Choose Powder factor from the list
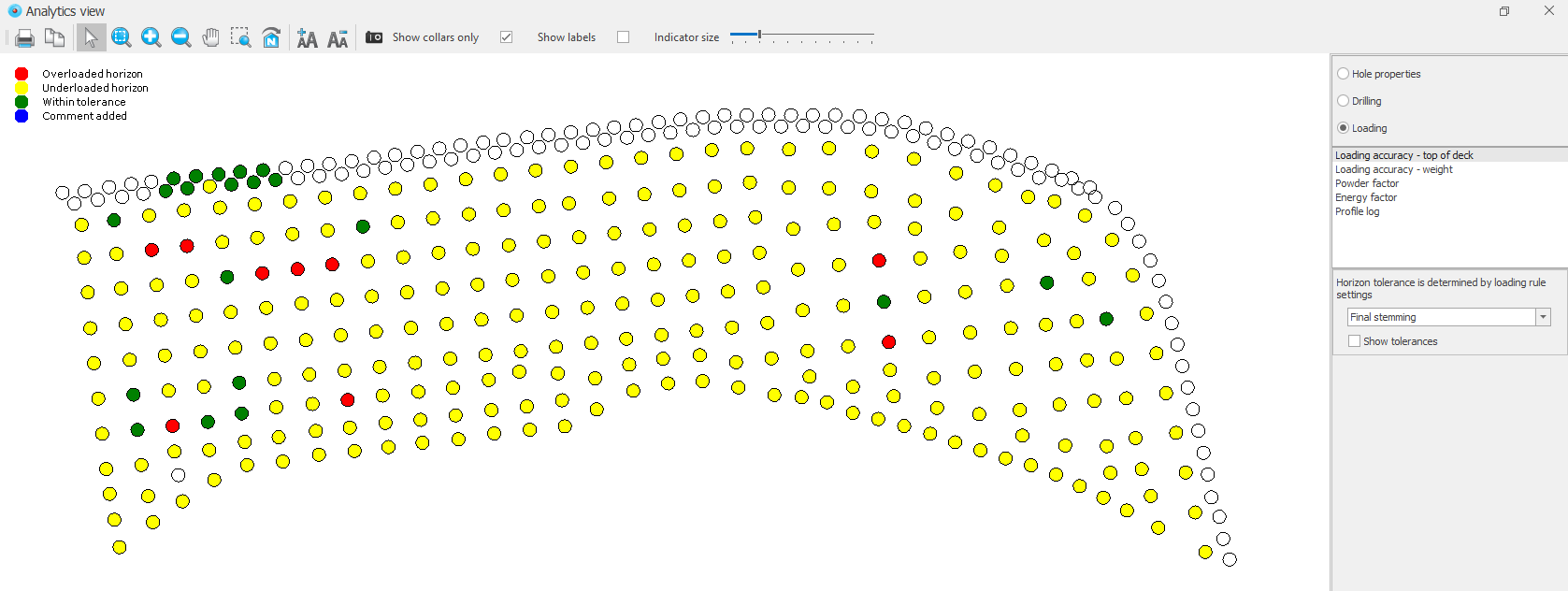Viewport: 1568px width, 591px height. click(1367, 183)
